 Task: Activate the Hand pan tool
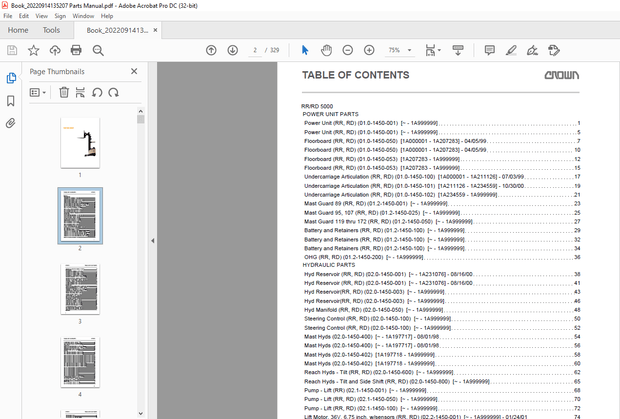pos(326,50)
